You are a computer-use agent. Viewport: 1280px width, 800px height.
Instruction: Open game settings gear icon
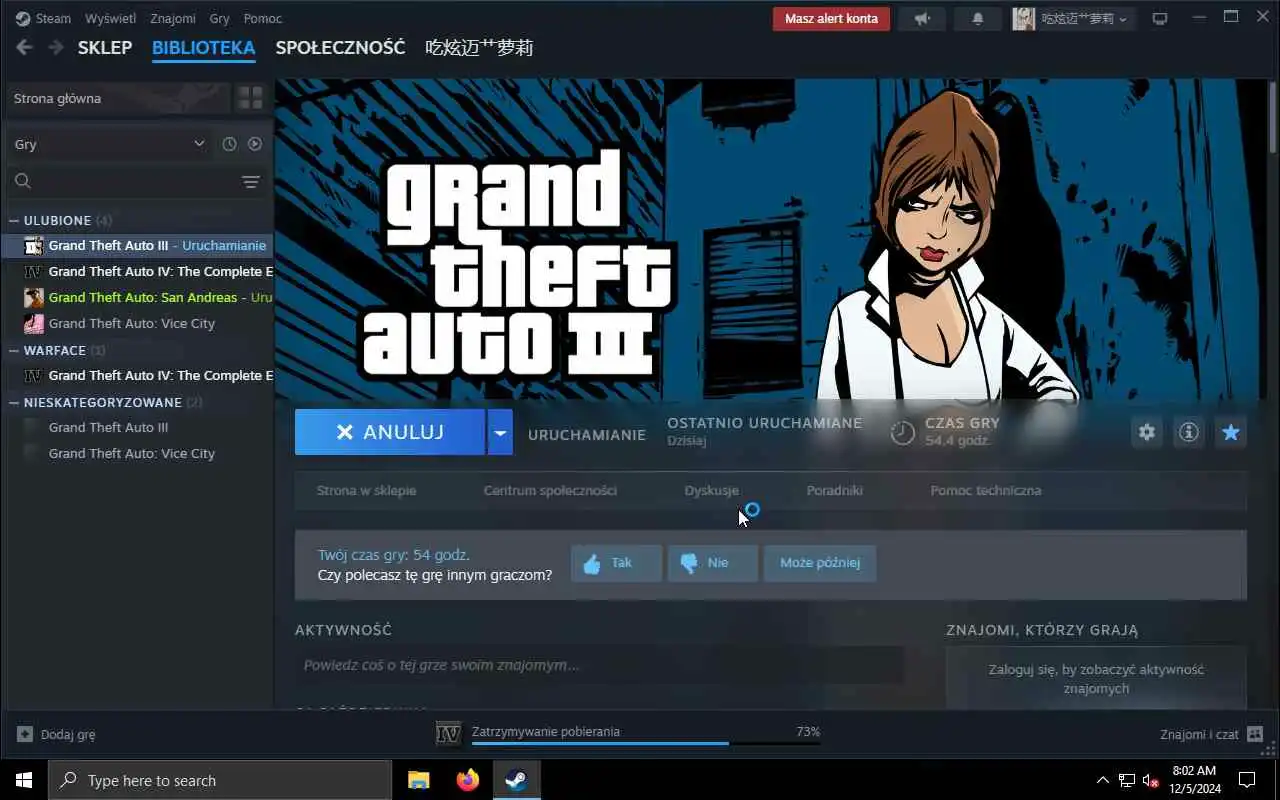pos(1147,432)
